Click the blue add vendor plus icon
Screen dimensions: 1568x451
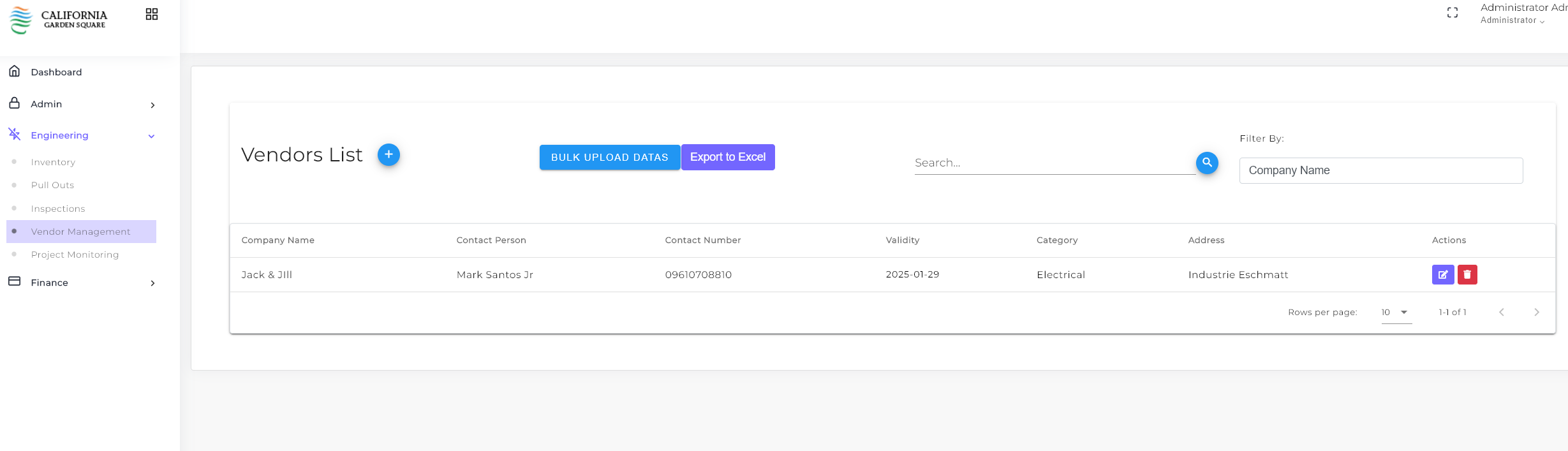point(388,154)
